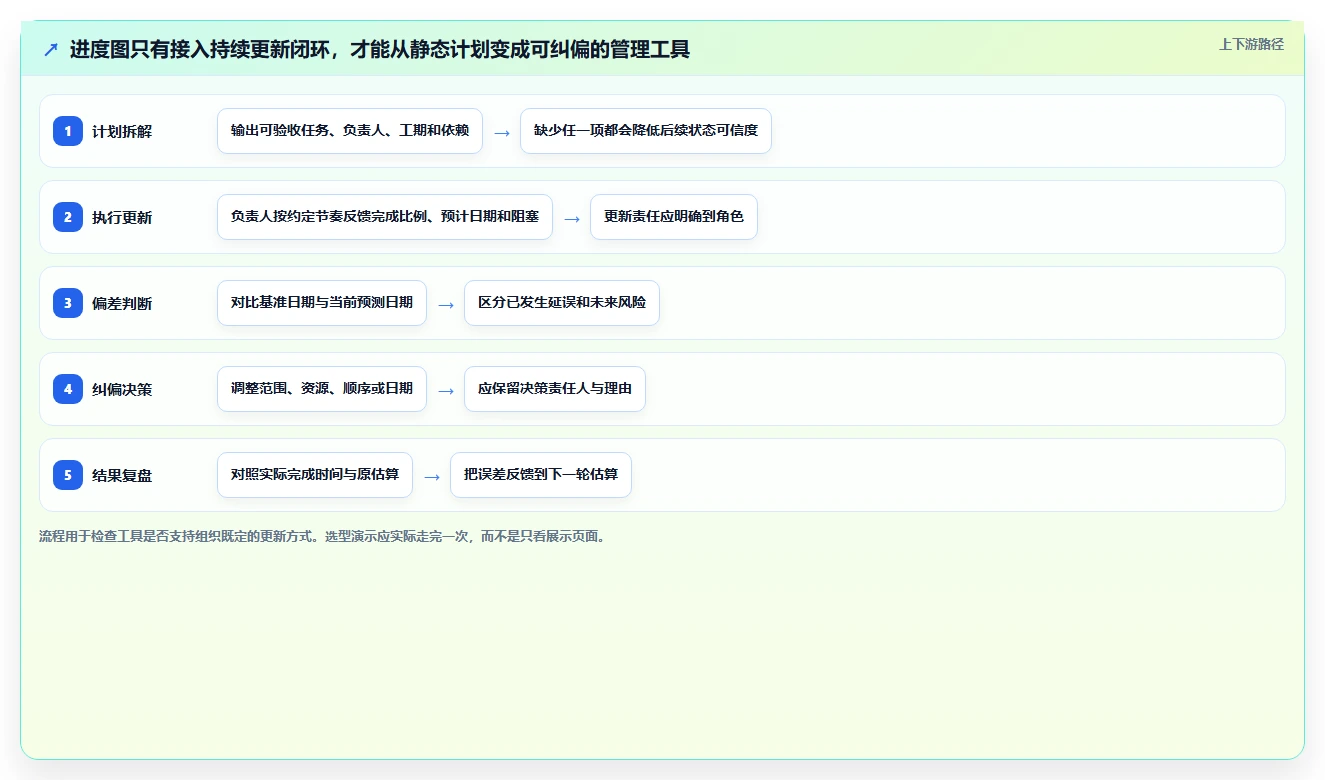Click 负责人按约定节奏反馈完成比例 box
The width and height of the screenshot is (1325, 780).
coord(385,217)
